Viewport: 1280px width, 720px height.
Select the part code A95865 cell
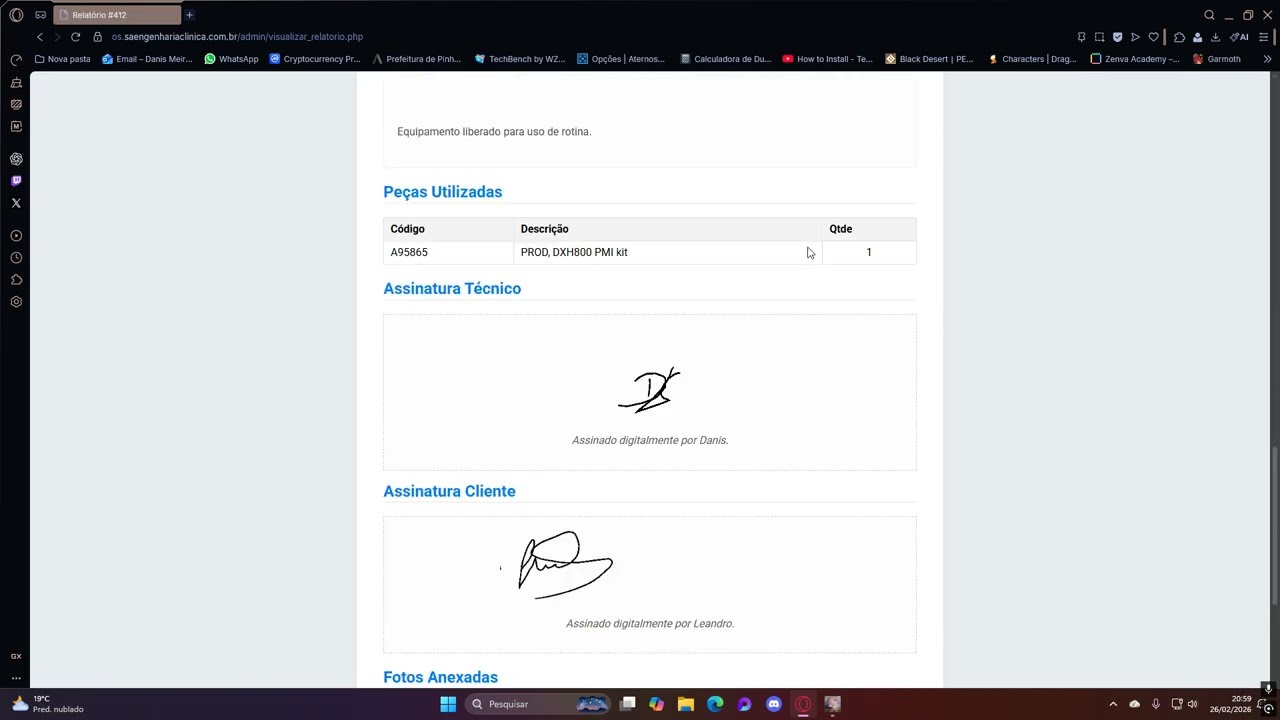[x=448, y=252]
